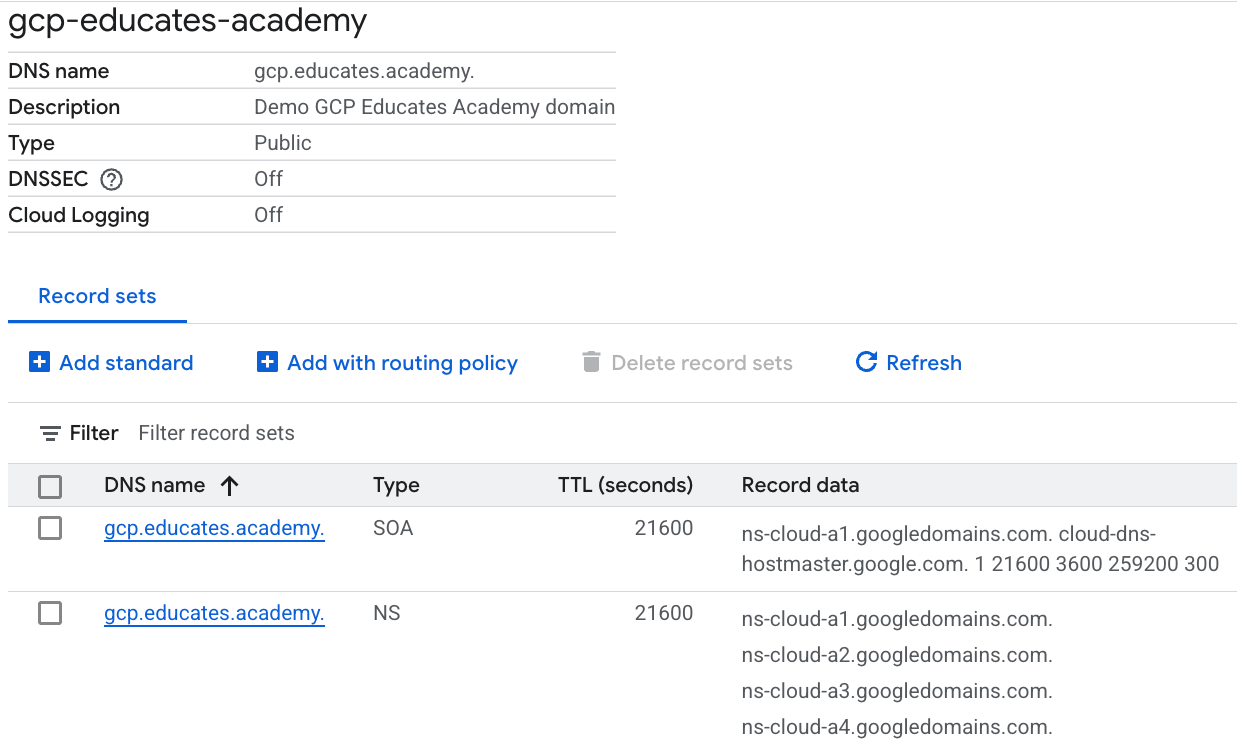Screen dimensions: 1237x752
Task: Click the 21600 TTL value in SOA row
Action: pyautogui.click(x=664, y=528)
